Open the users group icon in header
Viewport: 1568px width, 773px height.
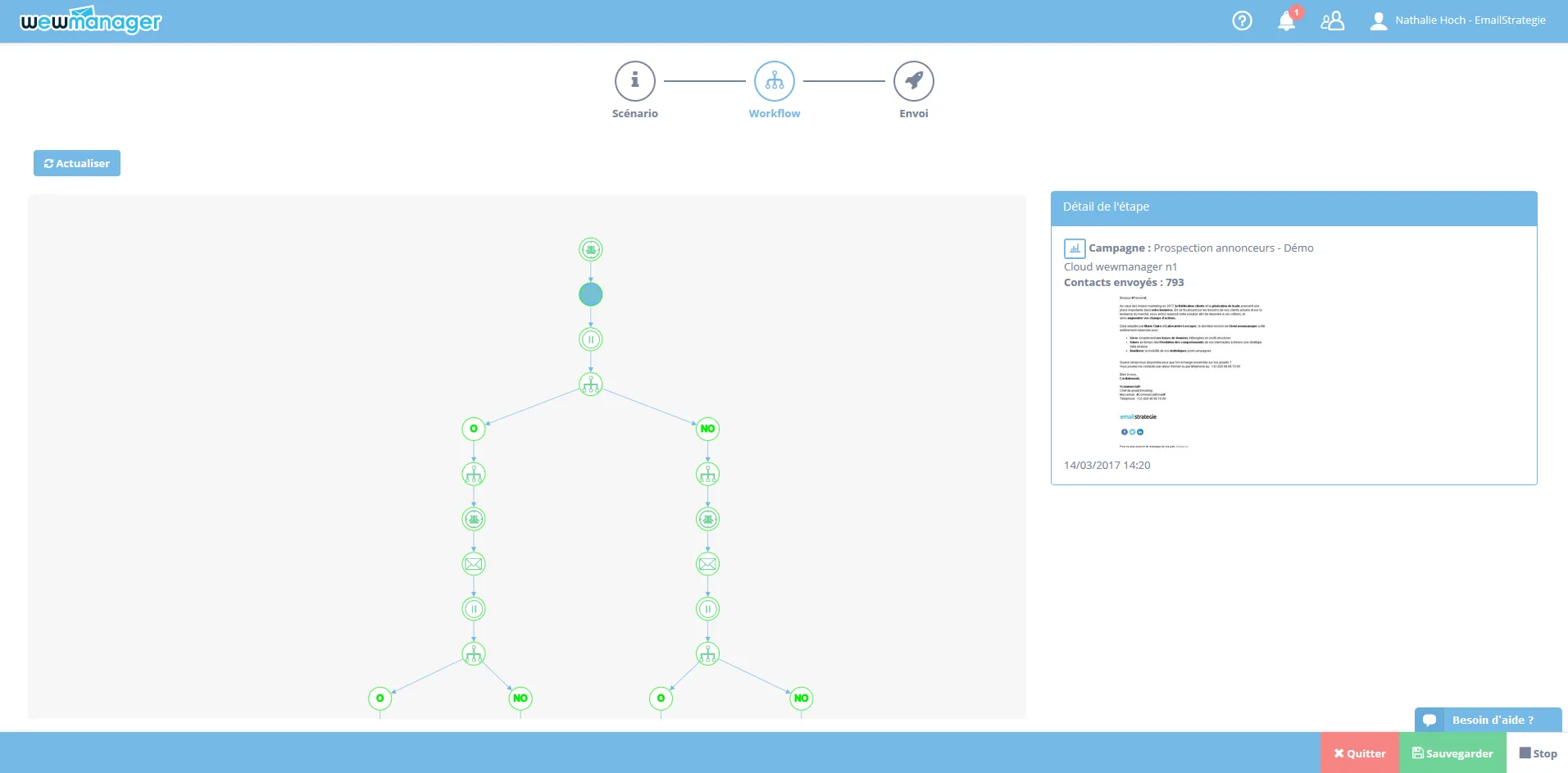pyautogui.click(x=1332, y=20)
